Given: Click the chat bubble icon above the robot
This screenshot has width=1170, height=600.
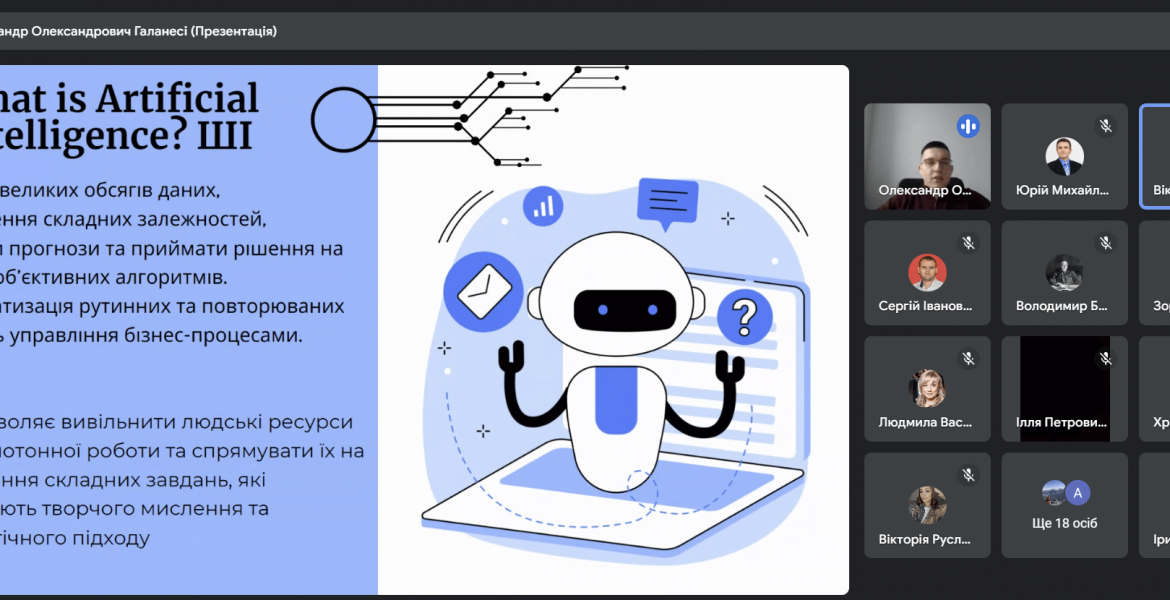Looking at the screenshot, I should [x=668, y=203].
